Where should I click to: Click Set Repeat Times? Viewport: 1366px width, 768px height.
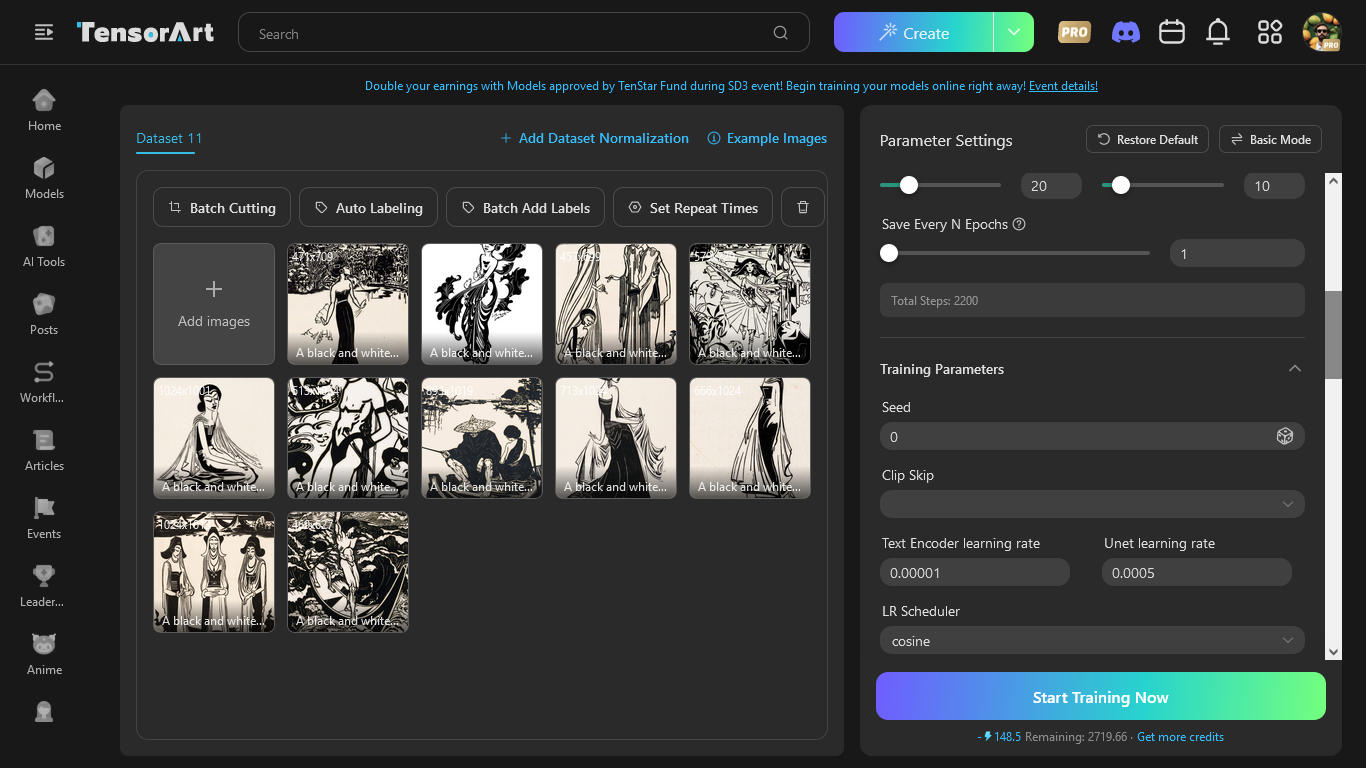click(x=693, y=207)
